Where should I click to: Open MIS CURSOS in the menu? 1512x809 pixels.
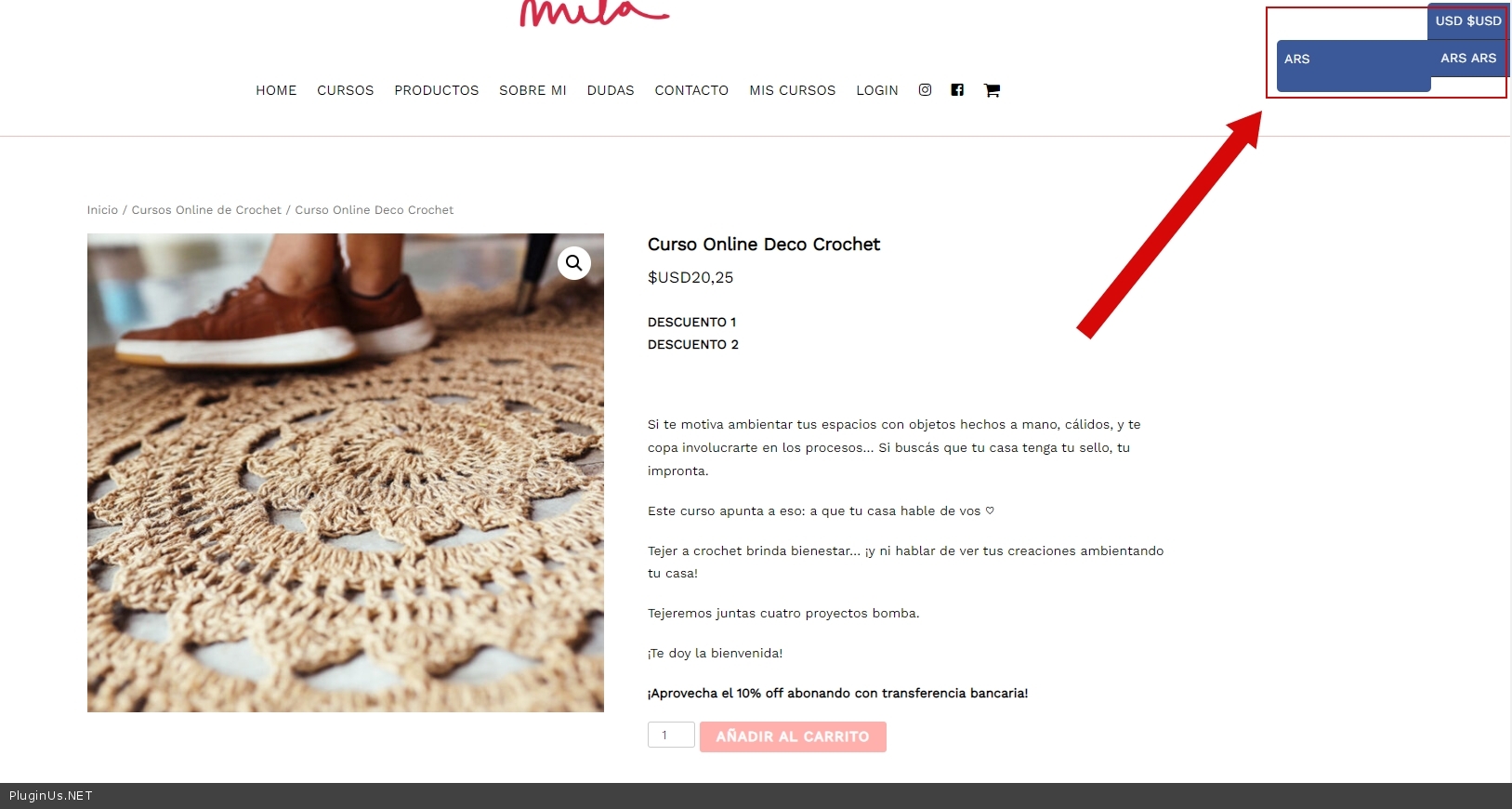click(793, 90)
